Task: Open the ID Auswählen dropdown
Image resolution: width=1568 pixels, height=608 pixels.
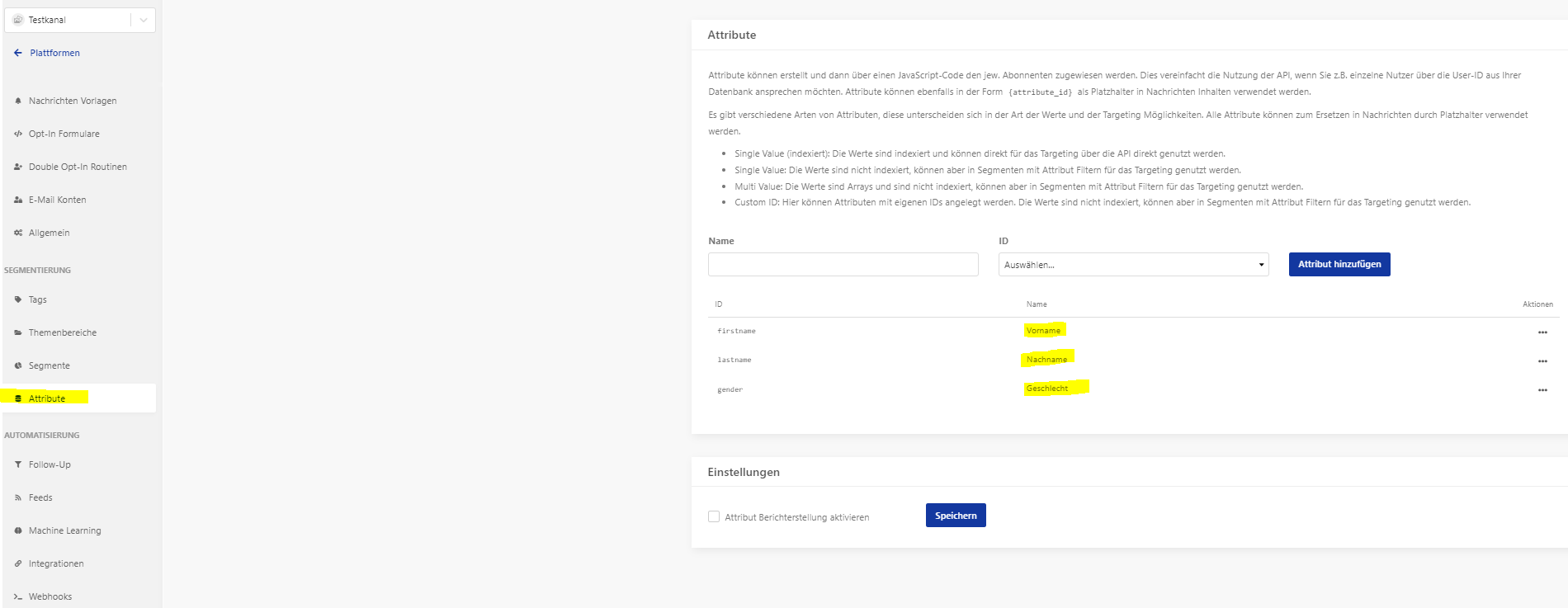Action: pos(1133,265)
